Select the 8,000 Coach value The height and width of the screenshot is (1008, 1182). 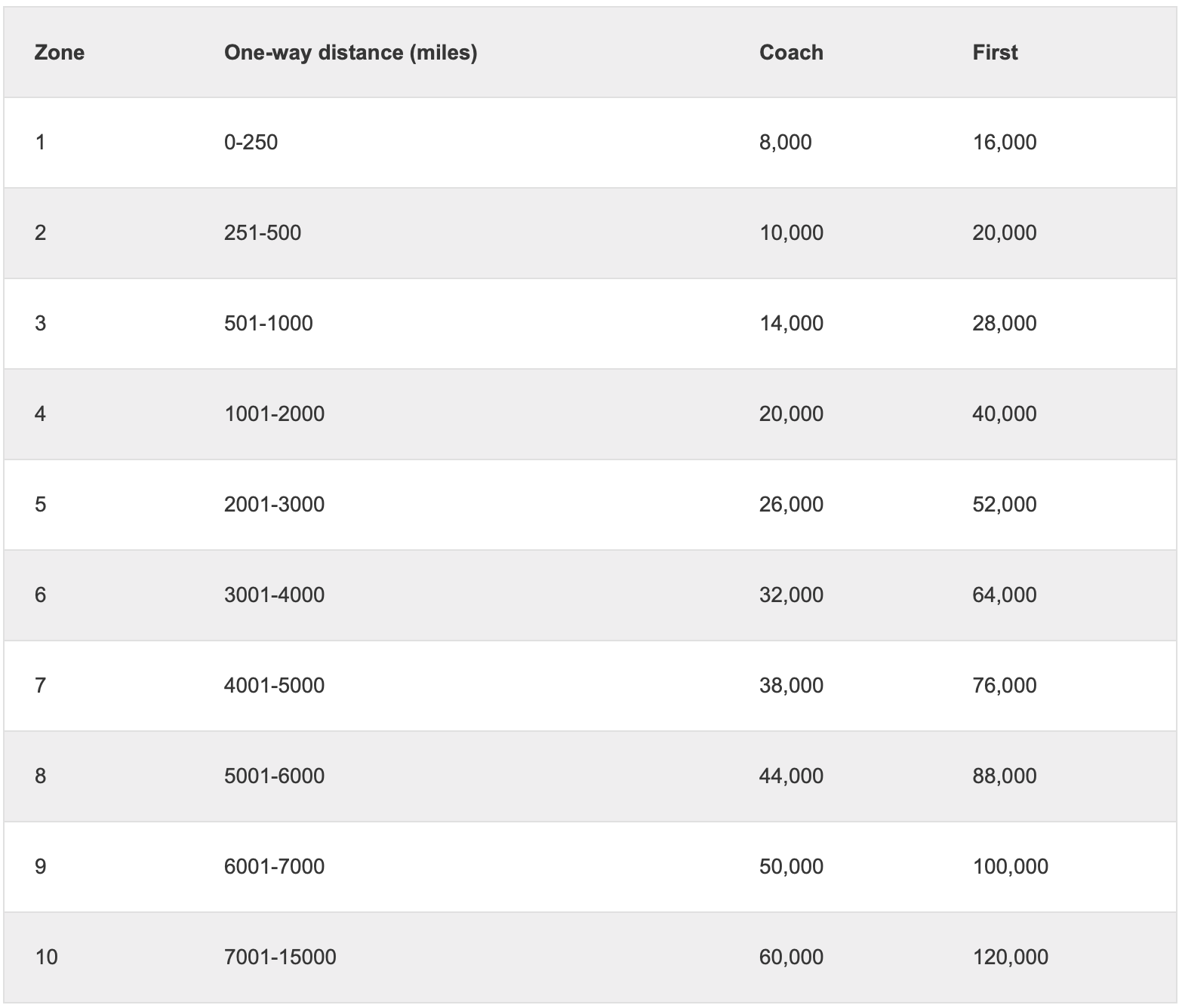[x=785, y=143]
